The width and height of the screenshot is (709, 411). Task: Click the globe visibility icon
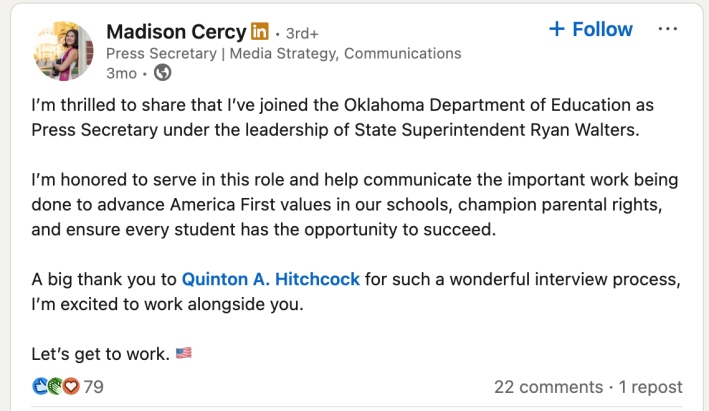162,72
